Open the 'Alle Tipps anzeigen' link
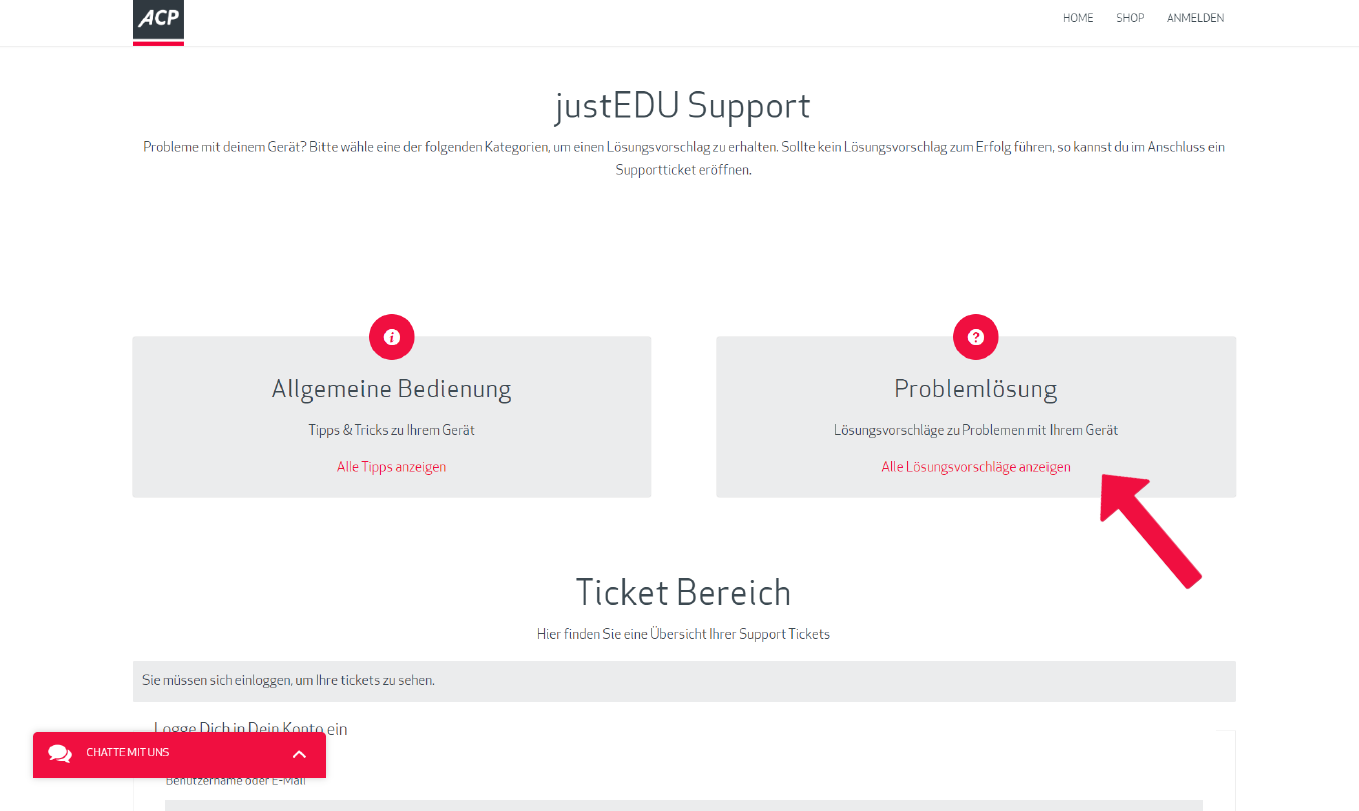This screenshot has height=811, width=1359. pyautogui.click(x=391, y=467)
